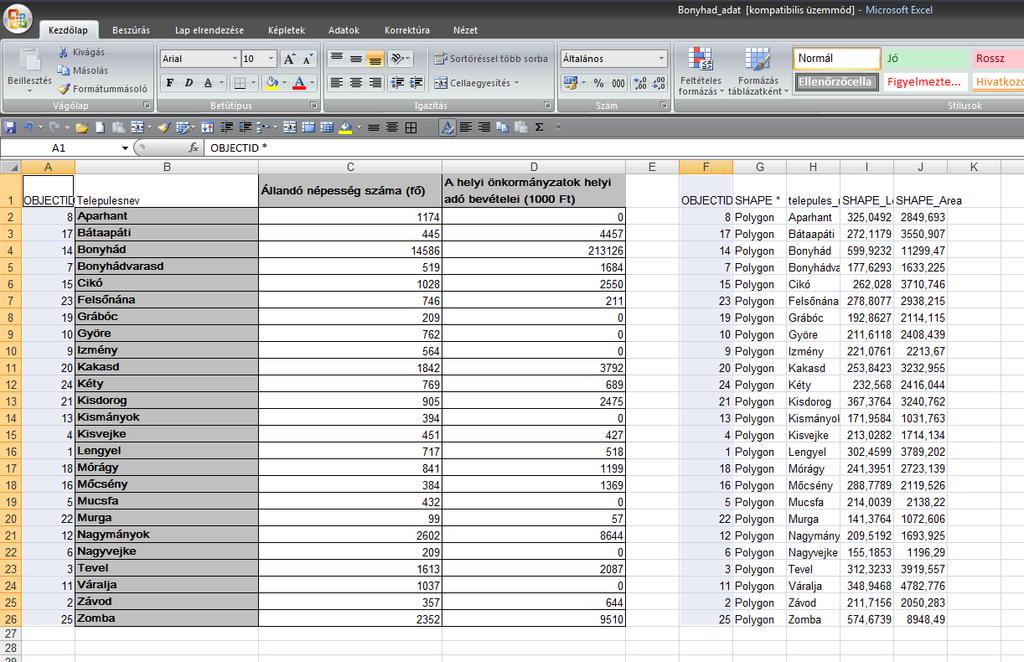Open the font size dropdown

point(271,59)
